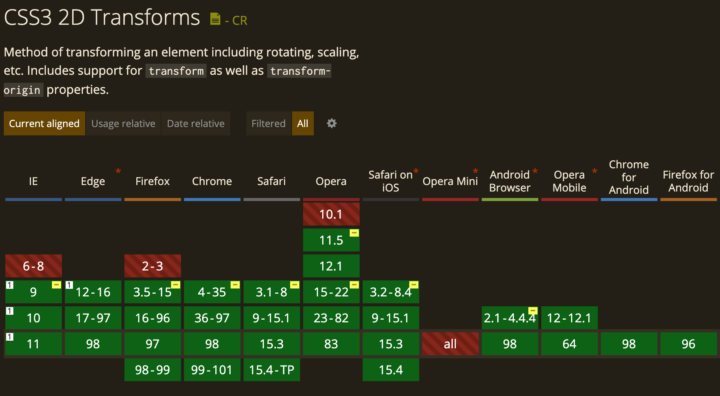The width and height of the screenshot is (720, 396).
Task: Click the yellow flag on Android 2.1-4.4.4
Action: pos(533,311)
